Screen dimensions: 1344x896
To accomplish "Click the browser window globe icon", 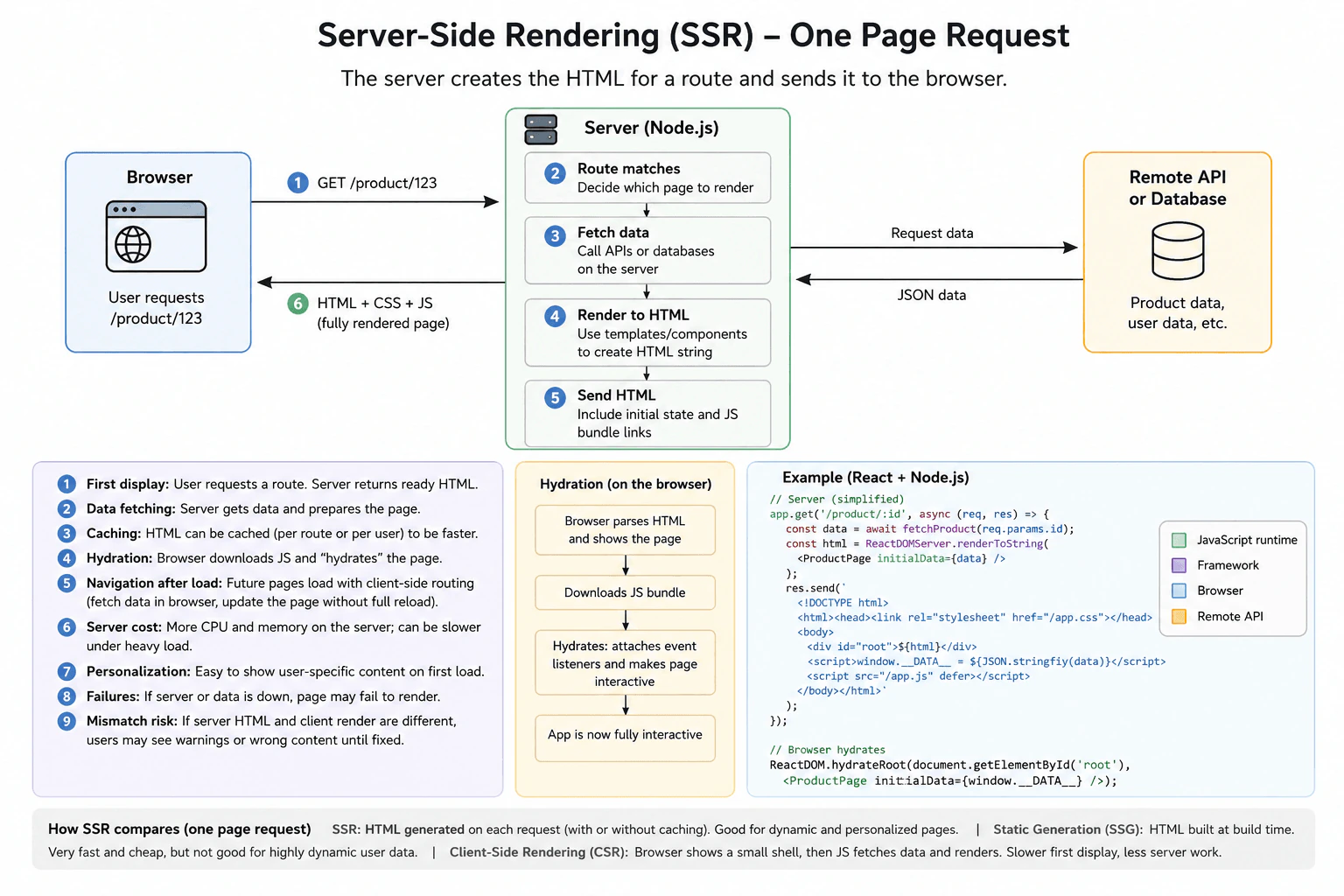I will (156, 236).
